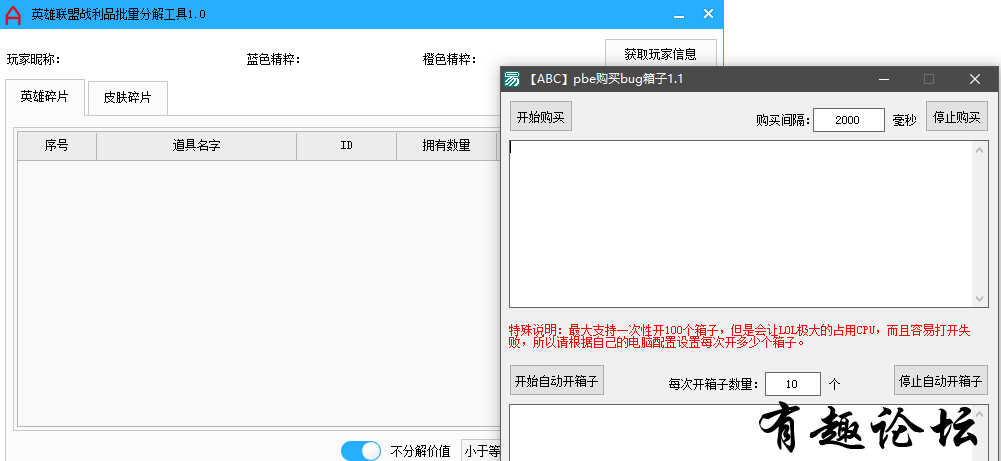
Task: Click the 停止自动开箱子 button
Action: coord(940,381)
